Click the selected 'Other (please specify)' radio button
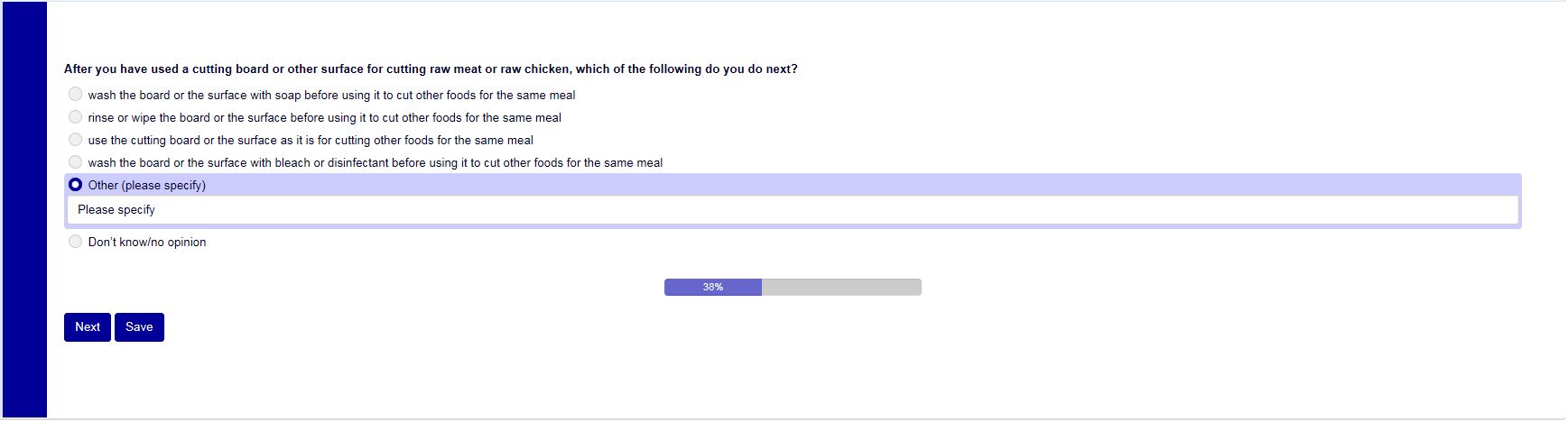The image size is (1568, 422). pos(76,184)
